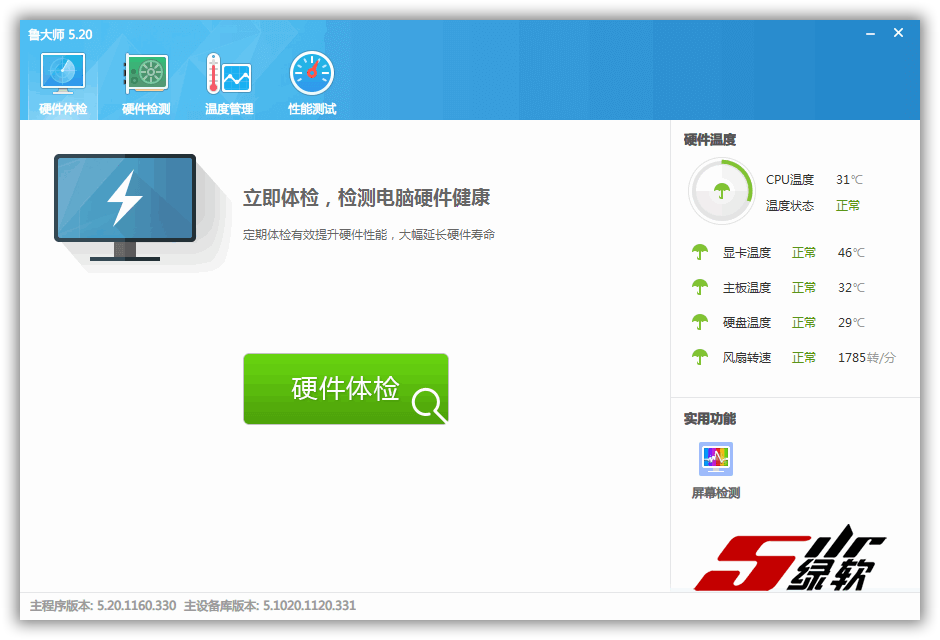The width and height of the screenshot is (940, 640).
Task: Click the 主设备库版本 database version text
Action: pos(270,605)
